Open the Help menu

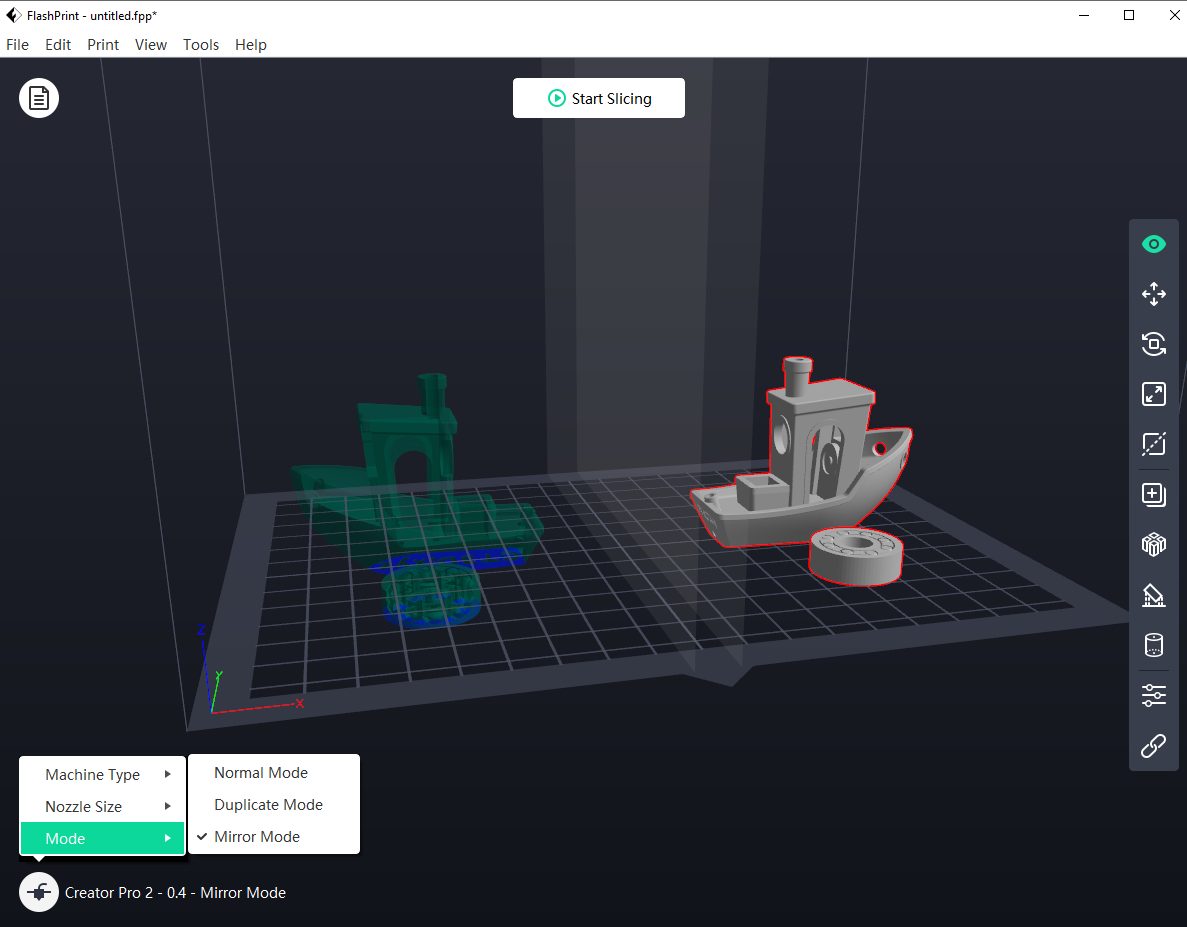pos(251,45)
